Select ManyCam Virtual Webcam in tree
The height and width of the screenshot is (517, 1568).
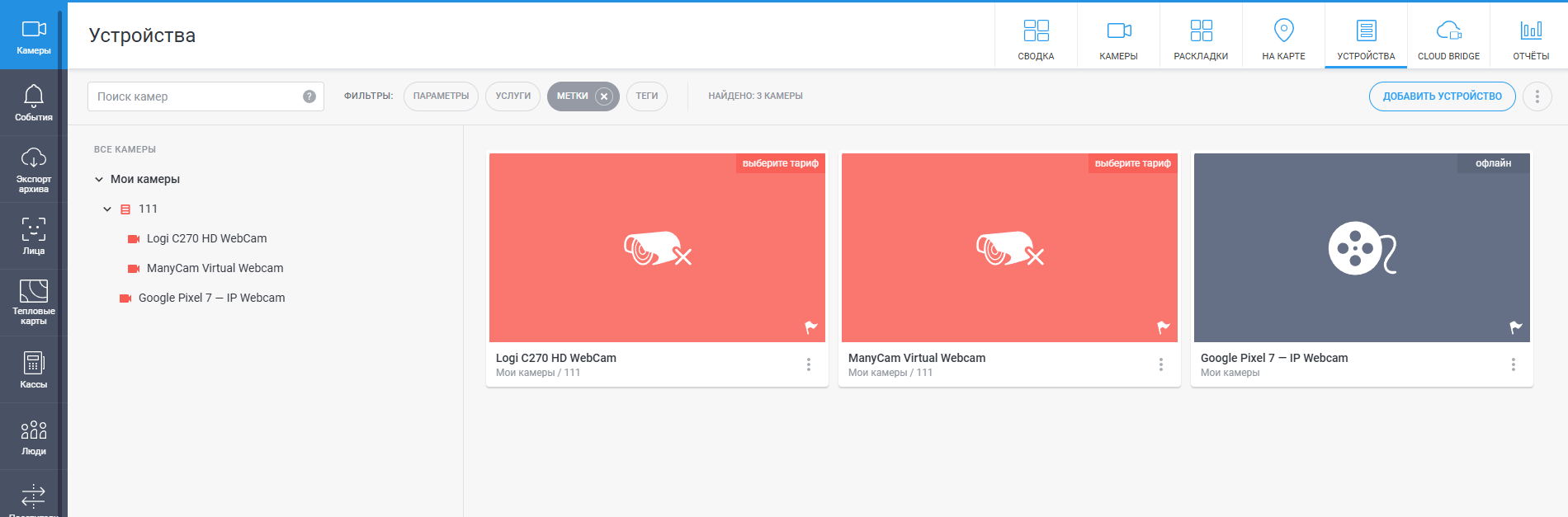[215, 268]
